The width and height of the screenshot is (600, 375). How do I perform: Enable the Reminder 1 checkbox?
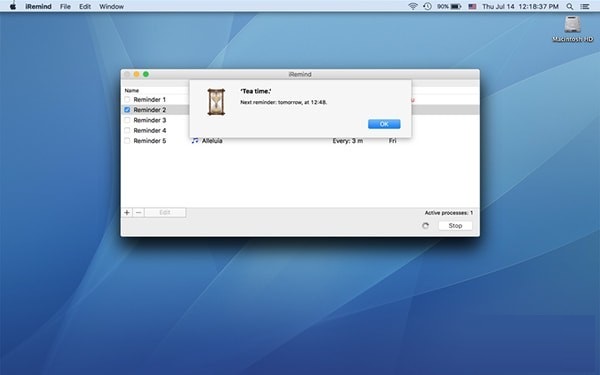tap(127, 99)
